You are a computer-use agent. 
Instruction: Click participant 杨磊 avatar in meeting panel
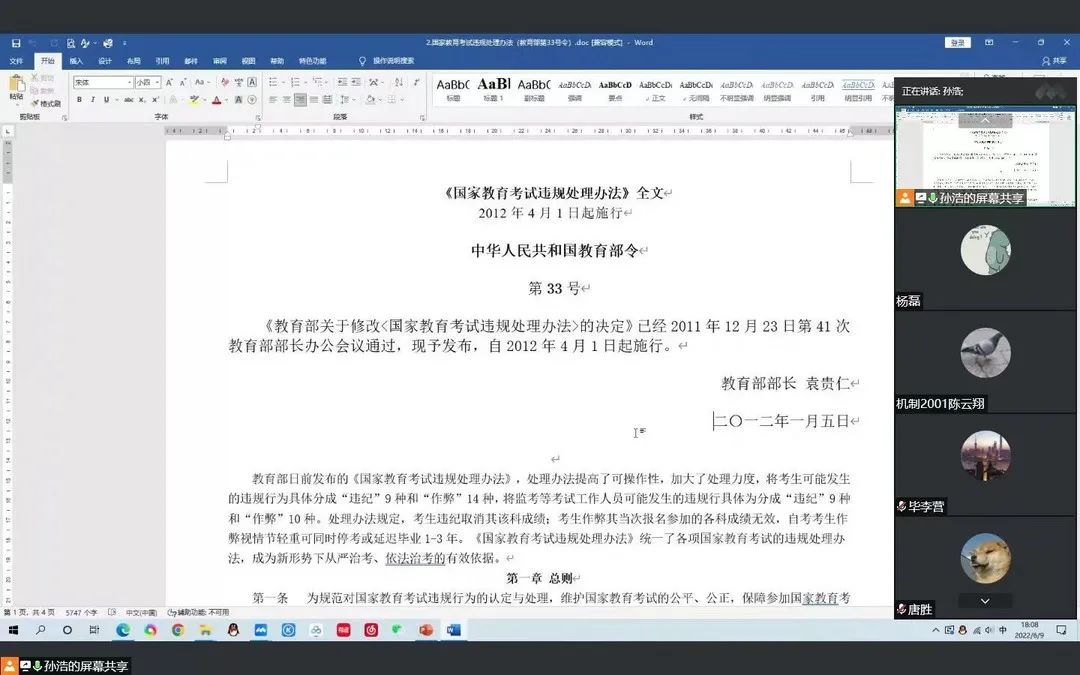[x=986, y=250]
